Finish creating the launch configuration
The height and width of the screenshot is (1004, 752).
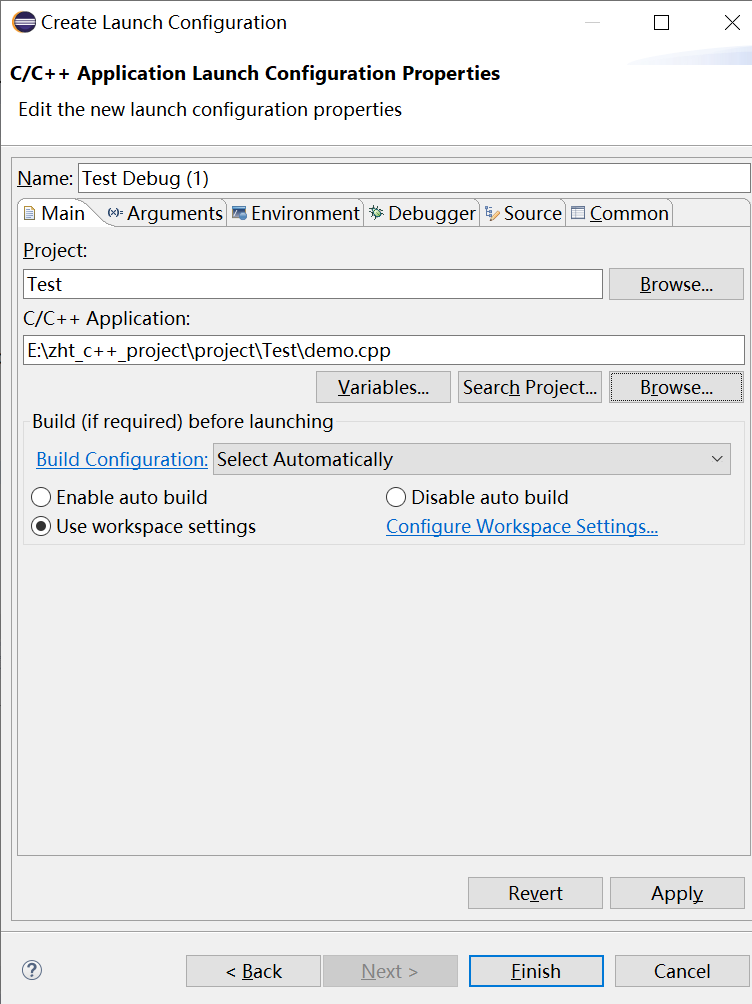[x=536, y=970]
